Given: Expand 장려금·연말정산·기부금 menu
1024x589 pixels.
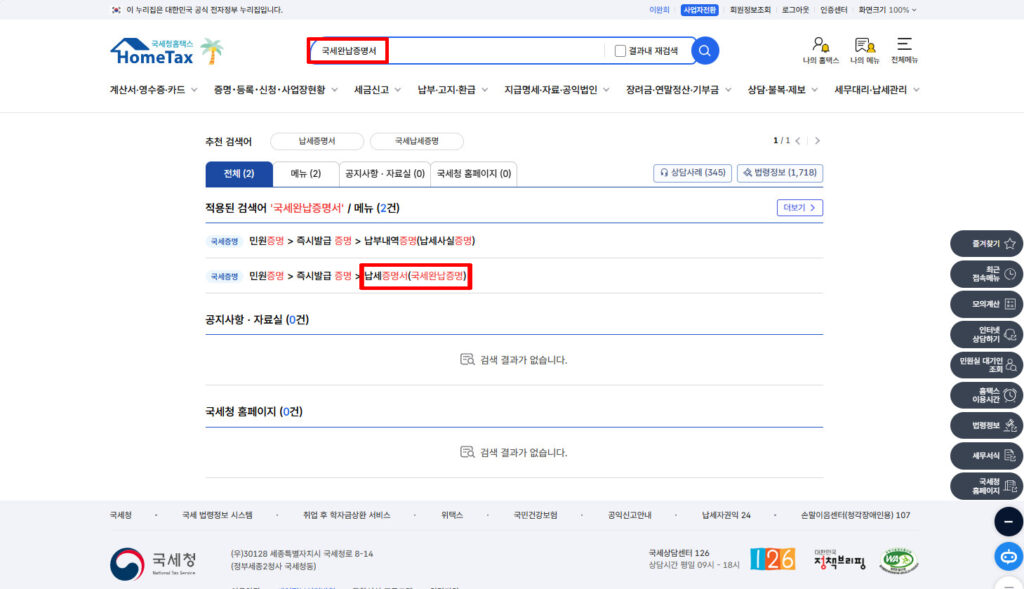Looking at the screenshot, I should pyautogui.click(x=679, y=89).
